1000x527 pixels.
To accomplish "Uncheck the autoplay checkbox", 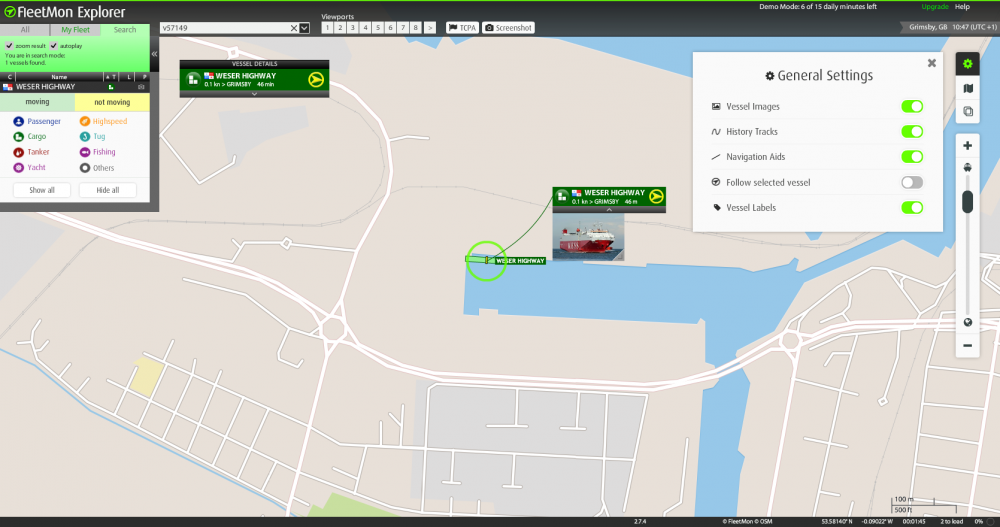I will [x=54, y=46].
